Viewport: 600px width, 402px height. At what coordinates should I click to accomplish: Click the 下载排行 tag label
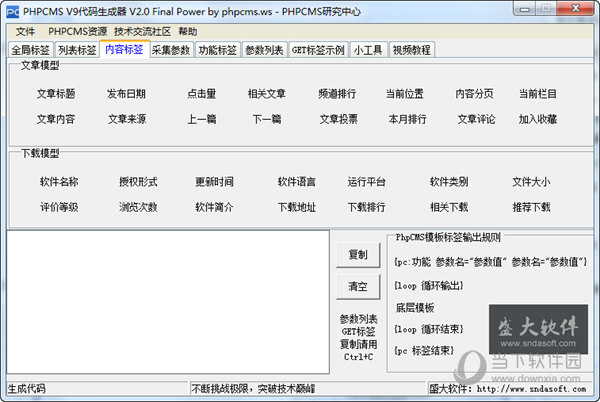(367, 207)
